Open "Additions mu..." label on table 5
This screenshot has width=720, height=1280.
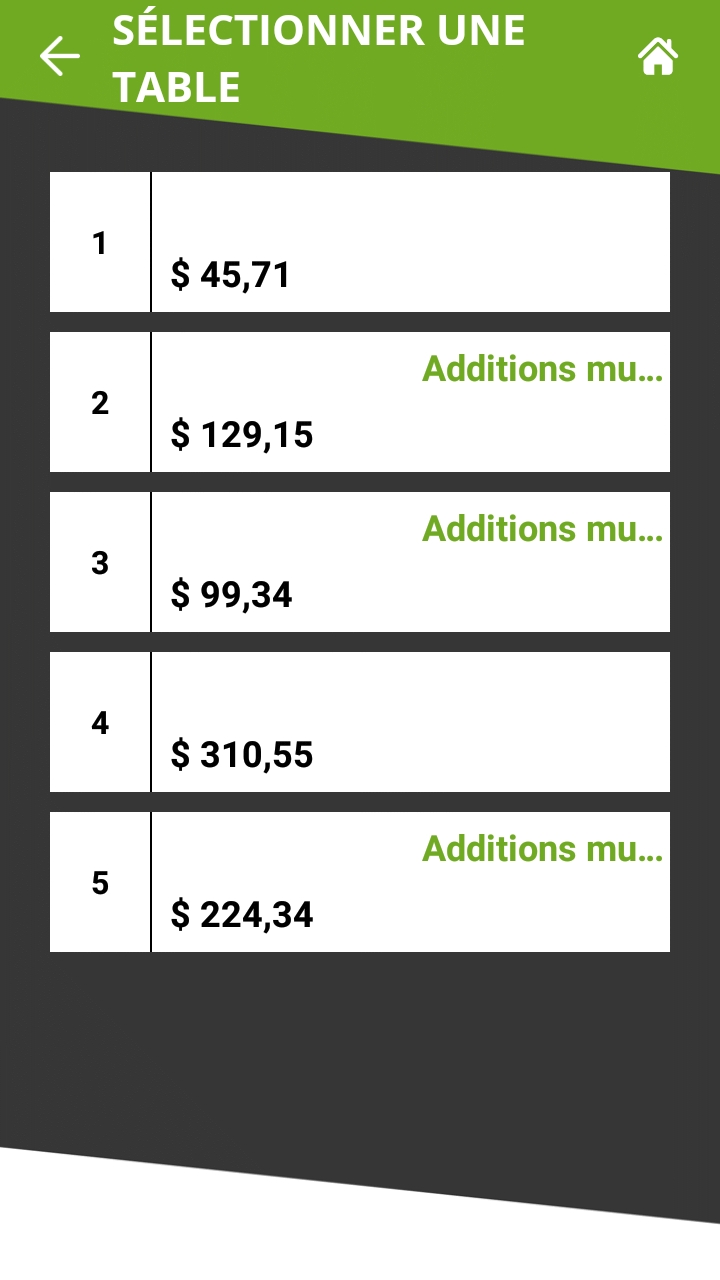pyautogui.click(x=542, y=848)
